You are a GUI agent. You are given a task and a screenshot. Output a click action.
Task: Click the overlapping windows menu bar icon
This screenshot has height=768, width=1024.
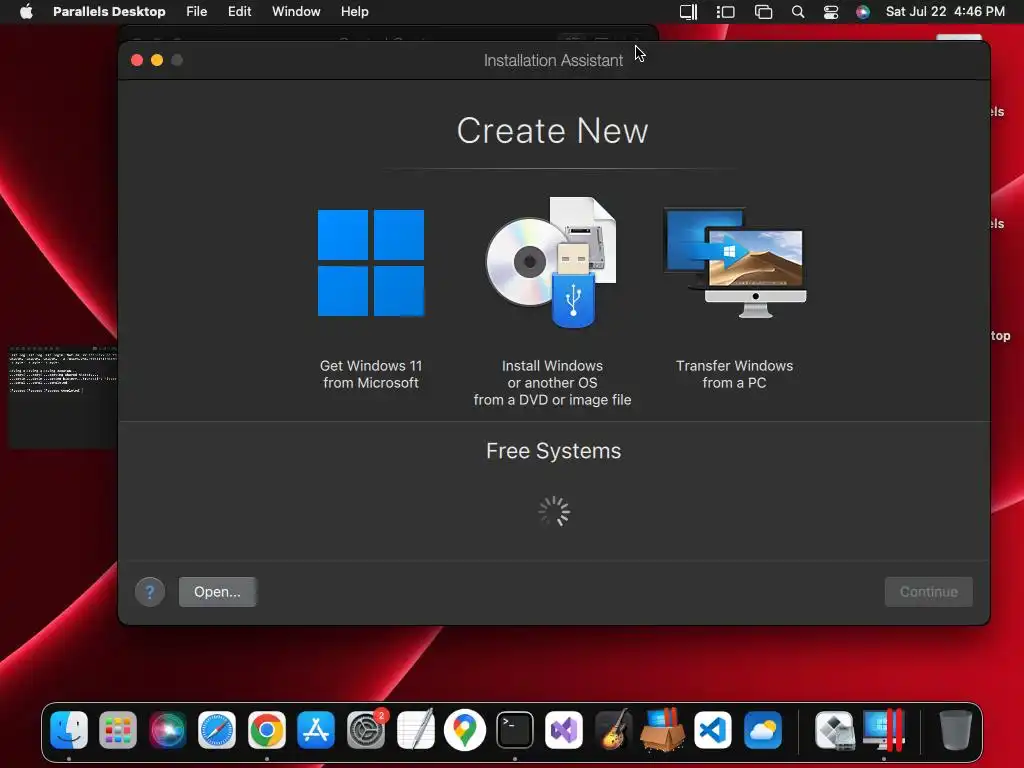click(x=763, y=12)
